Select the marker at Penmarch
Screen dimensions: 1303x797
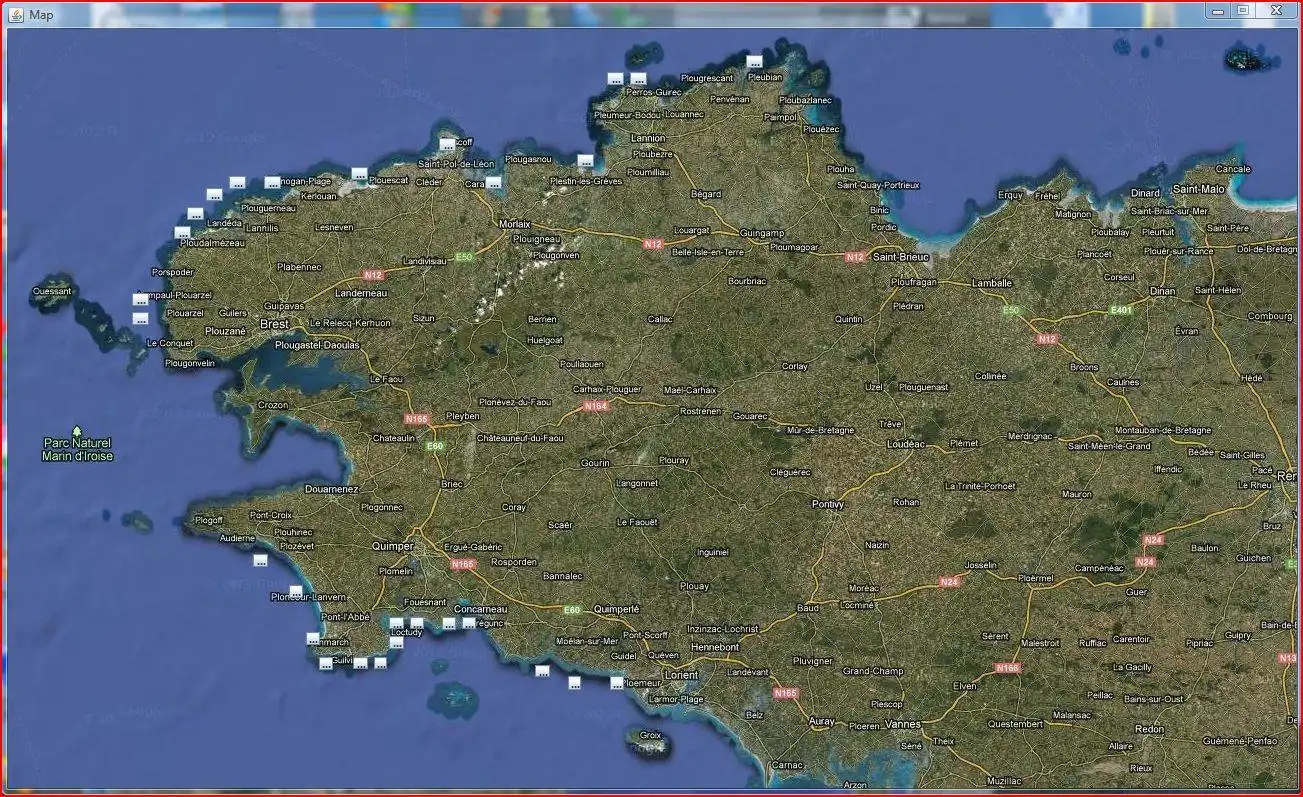click(x=313, y=639)
